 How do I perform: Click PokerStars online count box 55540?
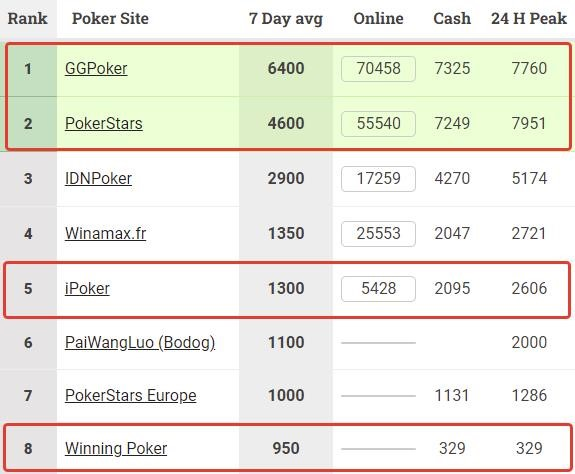pos(378,124)
